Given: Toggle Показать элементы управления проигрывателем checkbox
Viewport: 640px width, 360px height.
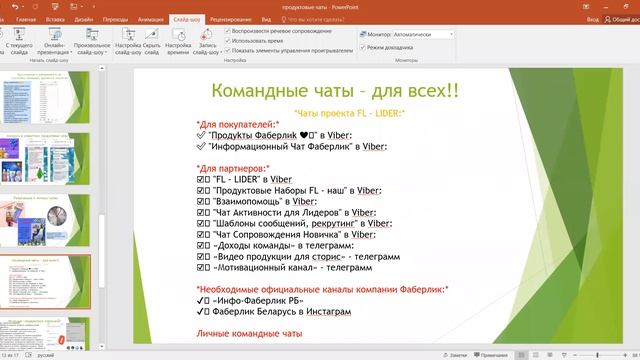Looking at the screenshot, I should click(x=228, y=51).
